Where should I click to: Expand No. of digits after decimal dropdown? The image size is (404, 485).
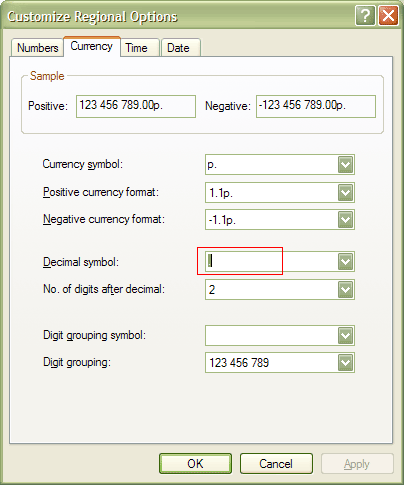click(345, 289)
